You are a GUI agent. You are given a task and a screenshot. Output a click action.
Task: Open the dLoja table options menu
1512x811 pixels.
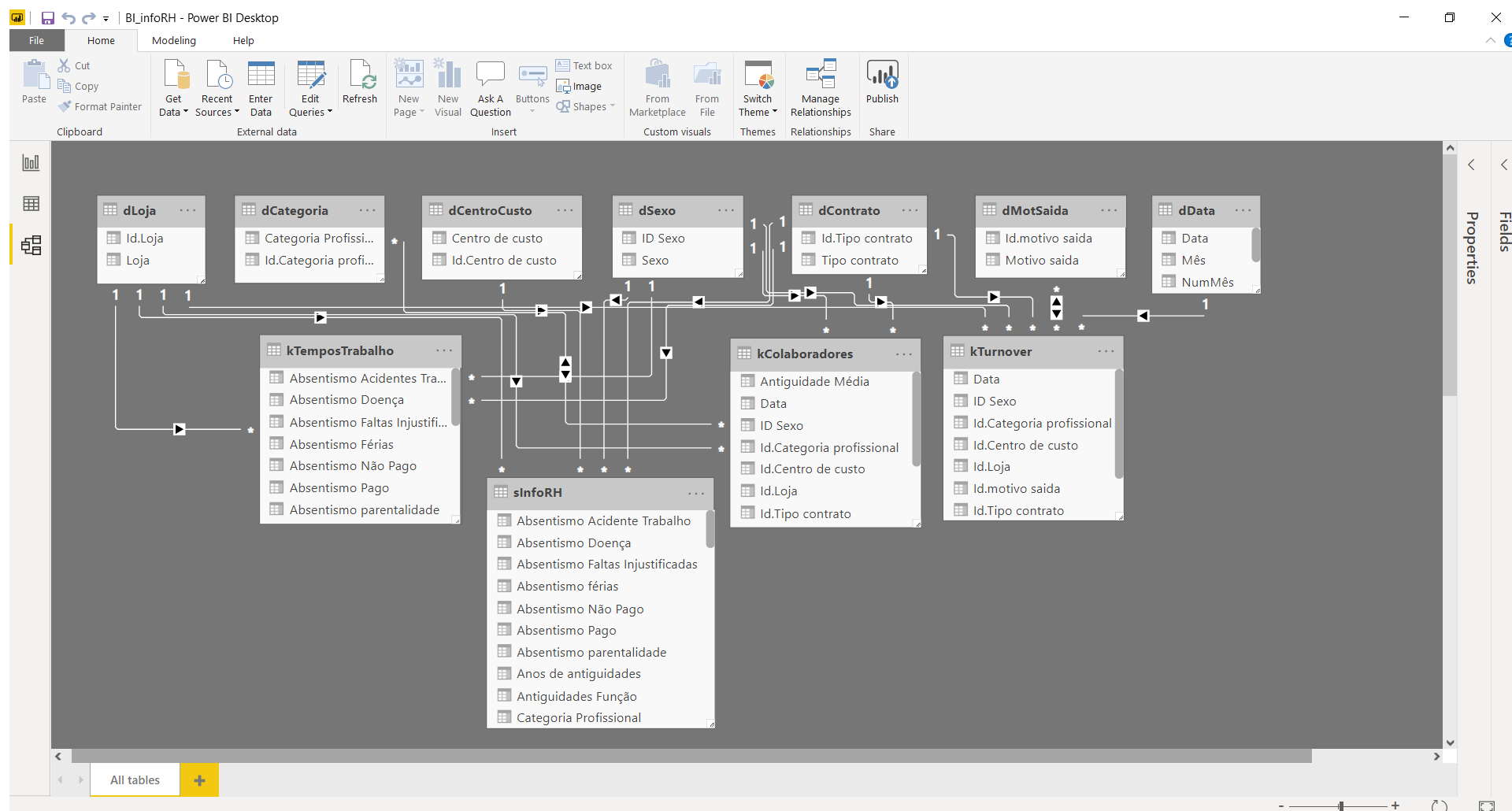click(187, 210)
